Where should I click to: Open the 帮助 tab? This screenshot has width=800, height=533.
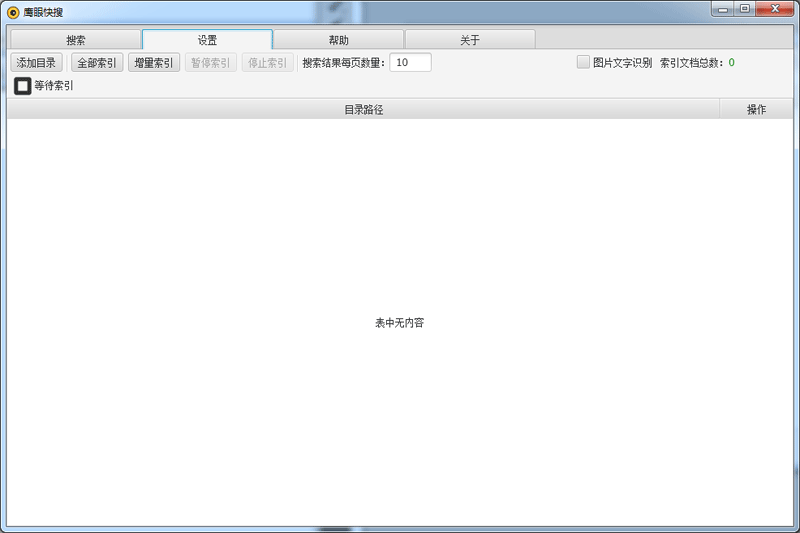(339, 40)
